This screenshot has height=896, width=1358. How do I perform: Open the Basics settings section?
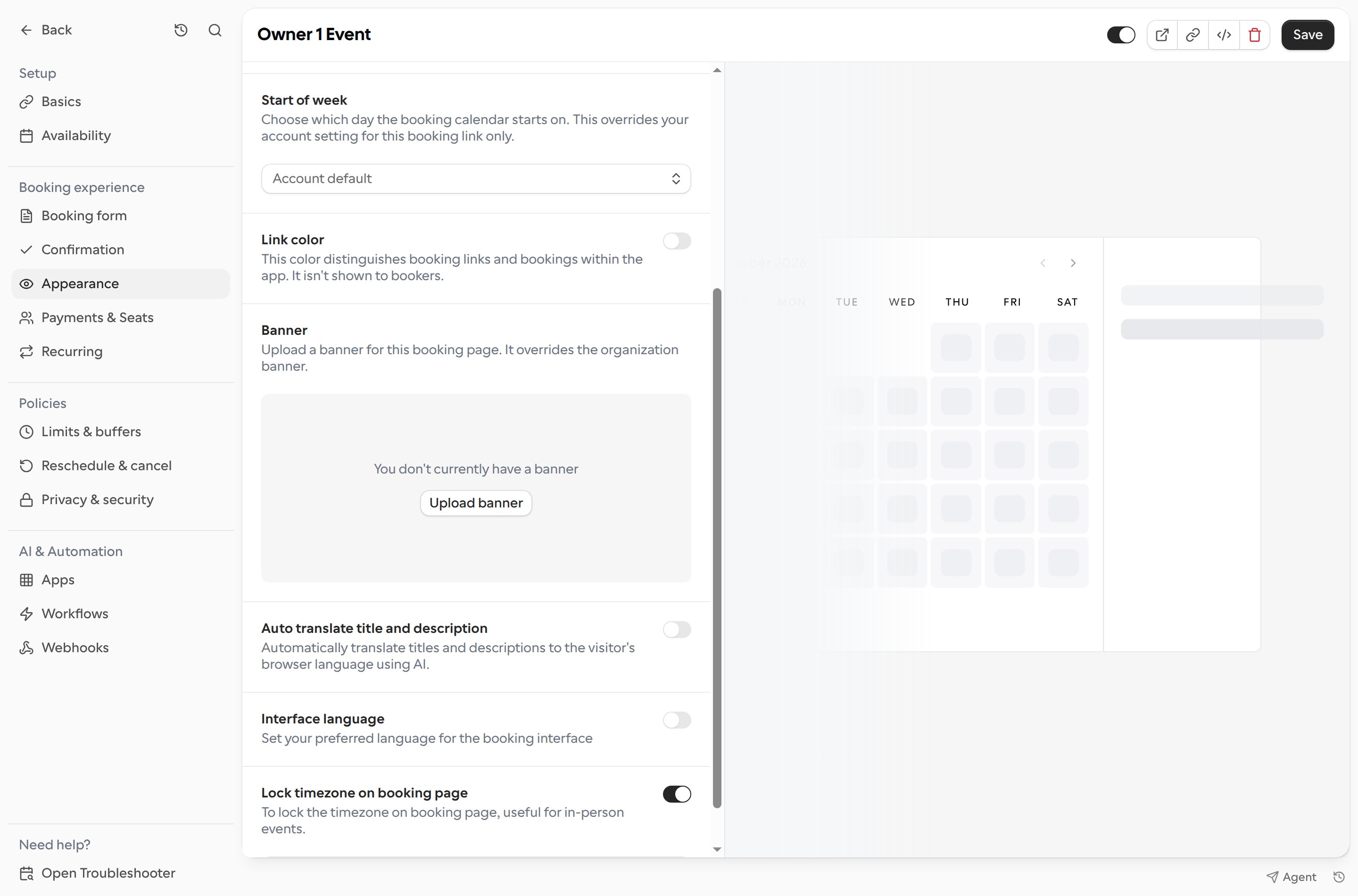(121, 102)
